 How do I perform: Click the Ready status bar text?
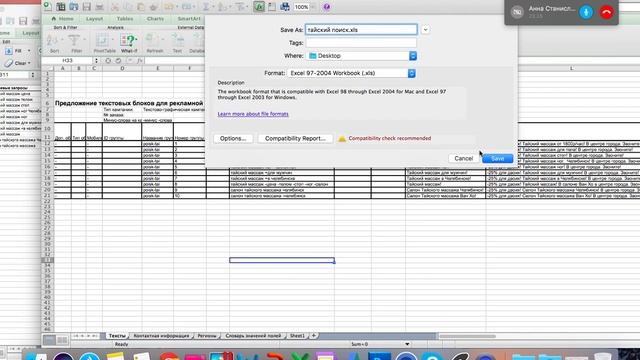[x=121, y=344]
